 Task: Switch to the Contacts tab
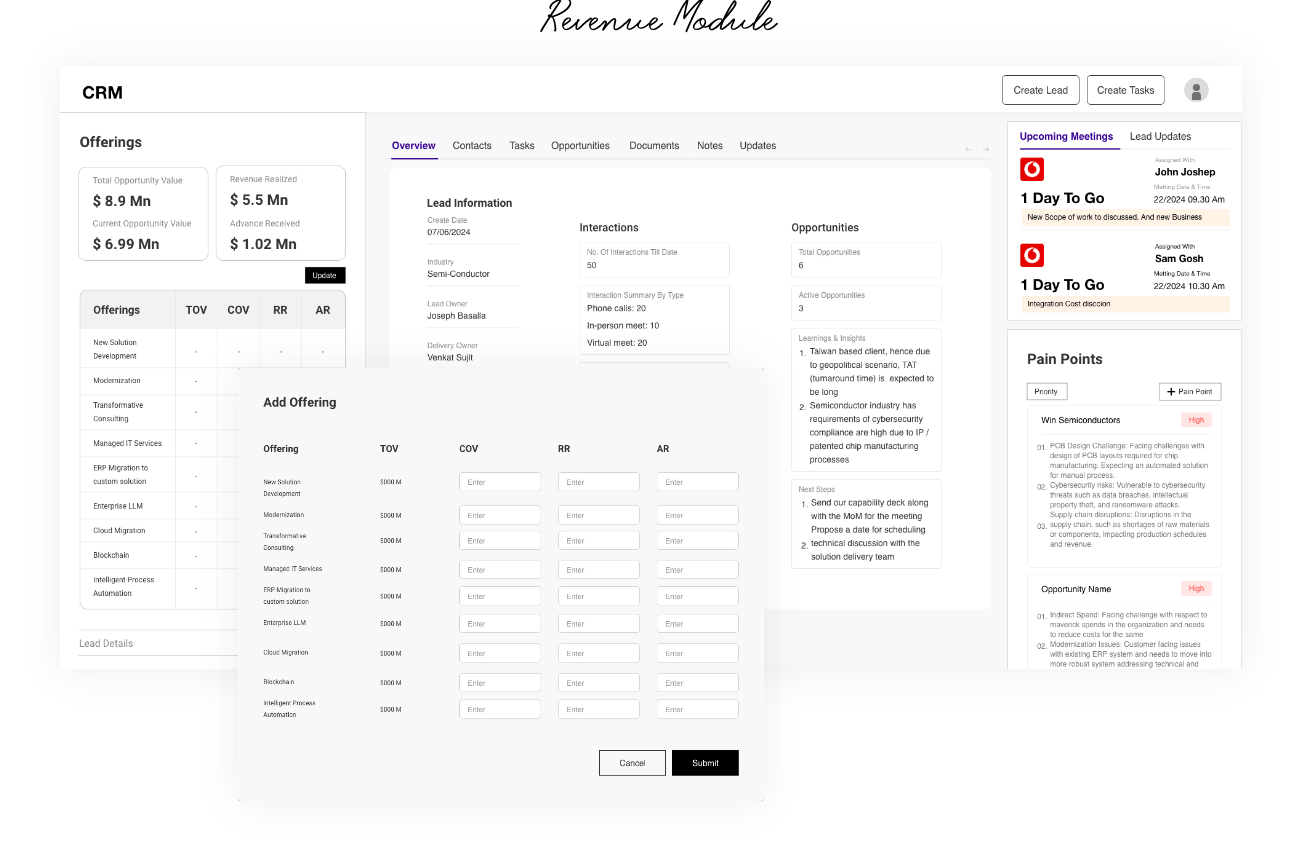[472, 146]
